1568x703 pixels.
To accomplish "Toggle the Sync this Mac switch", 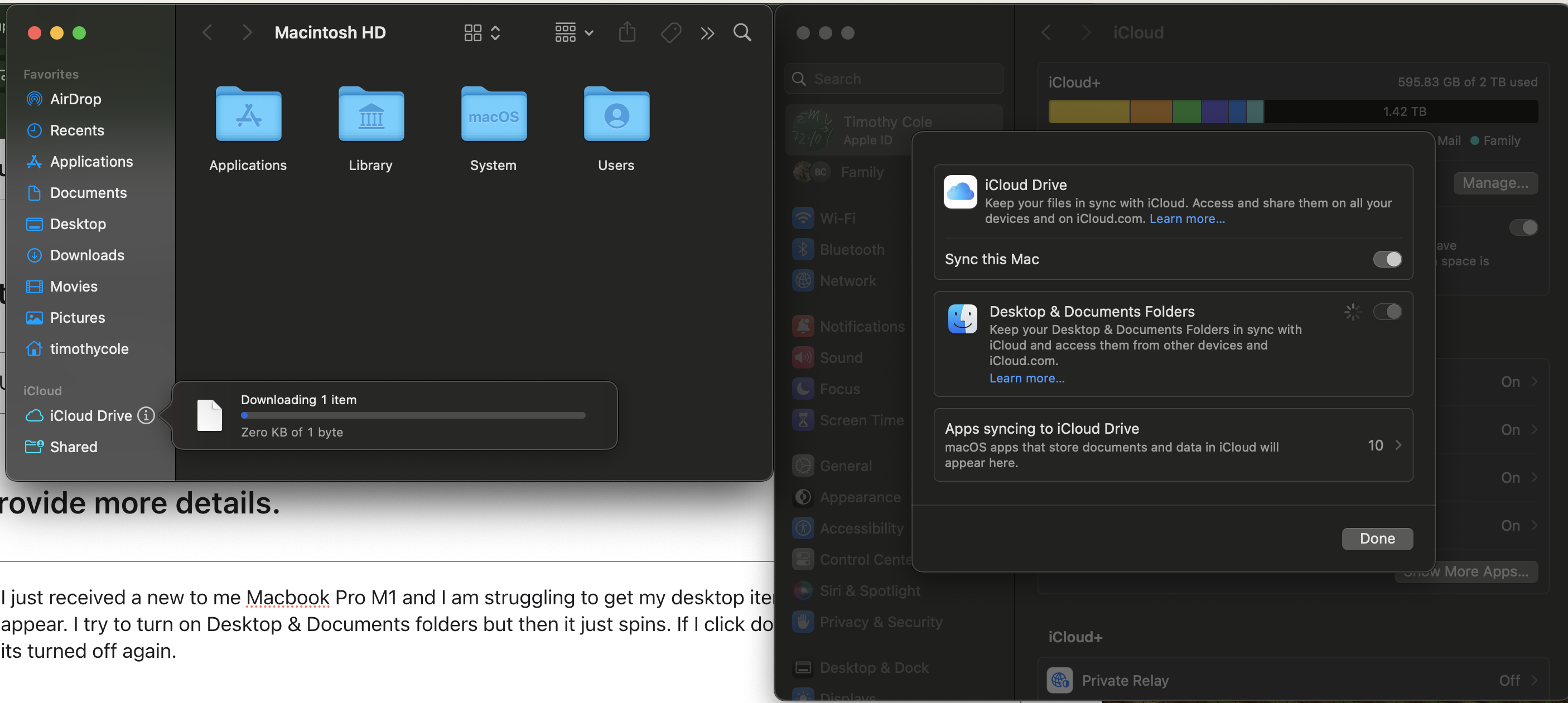I will coord(1387,259).
